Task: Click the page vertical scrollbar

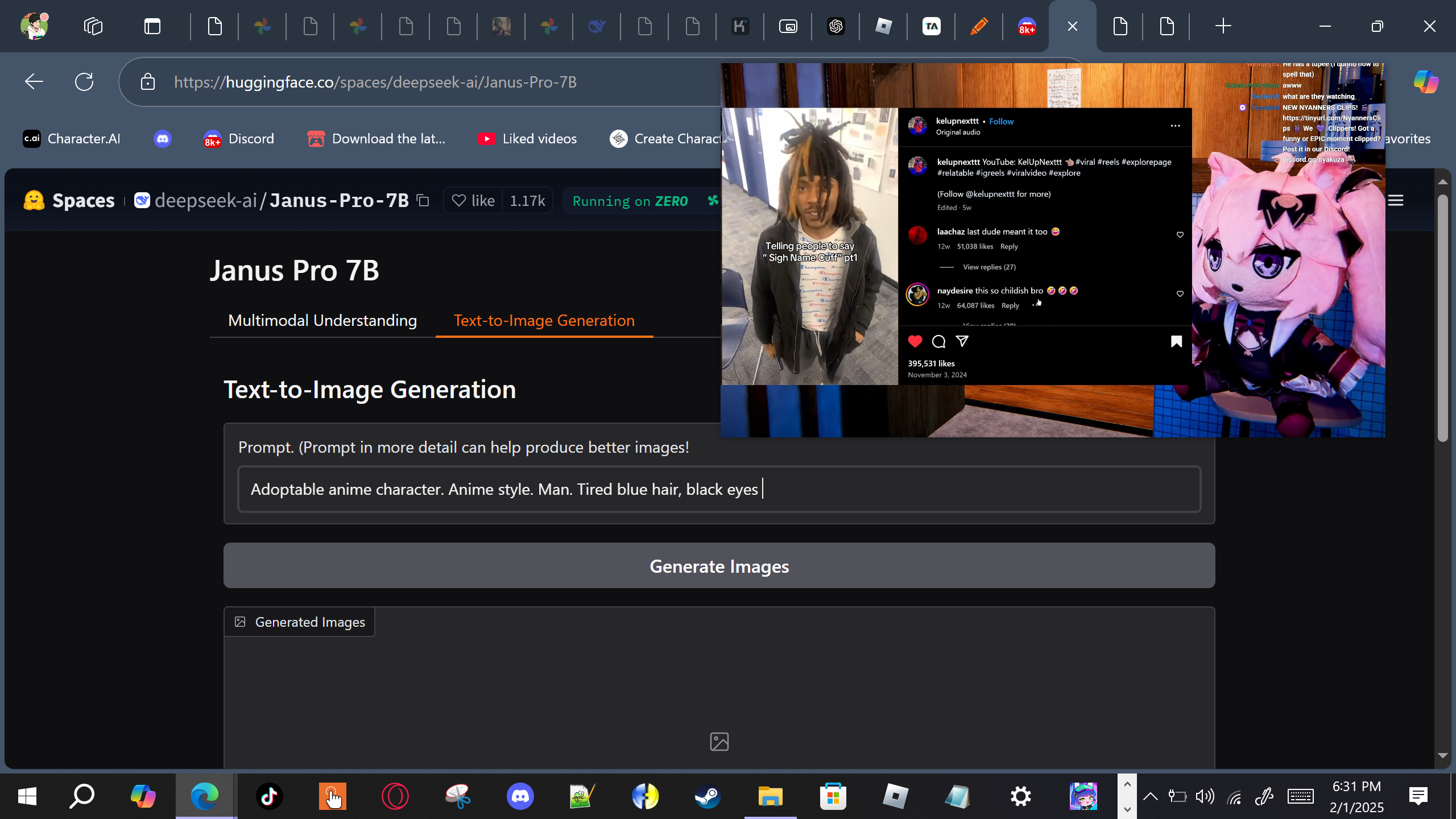Action: 1442,318
